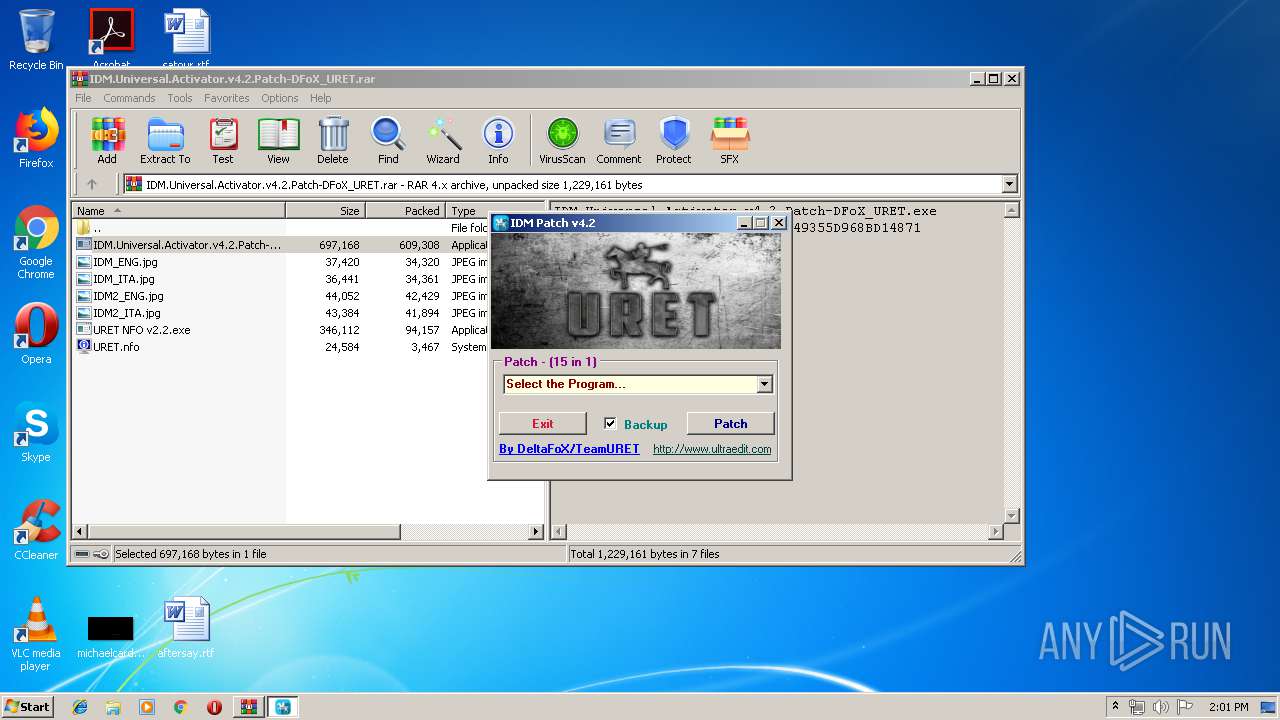Open VLC media player shortcut
Viewport: 1280px width, 720px height.
[36, 634]
